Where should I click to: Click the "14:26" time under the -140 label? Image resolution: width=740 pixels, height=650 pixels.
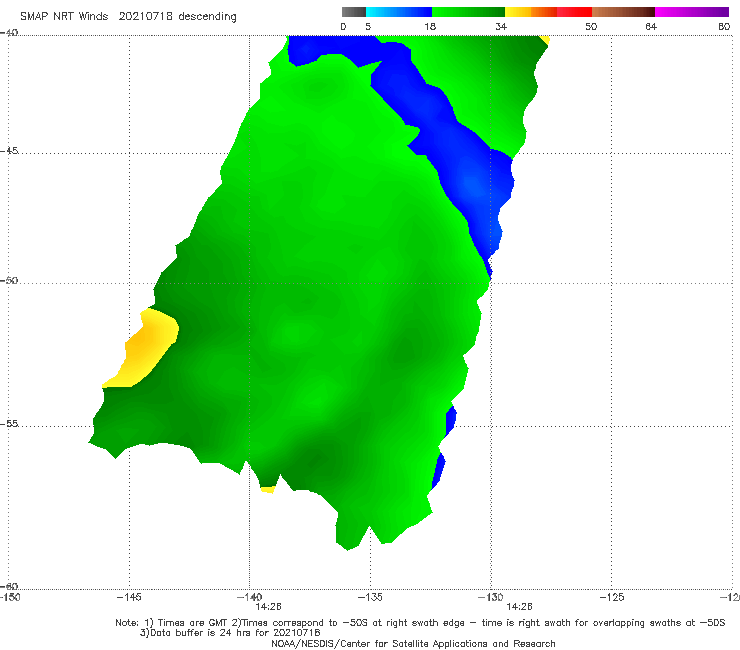coord(269,607)
